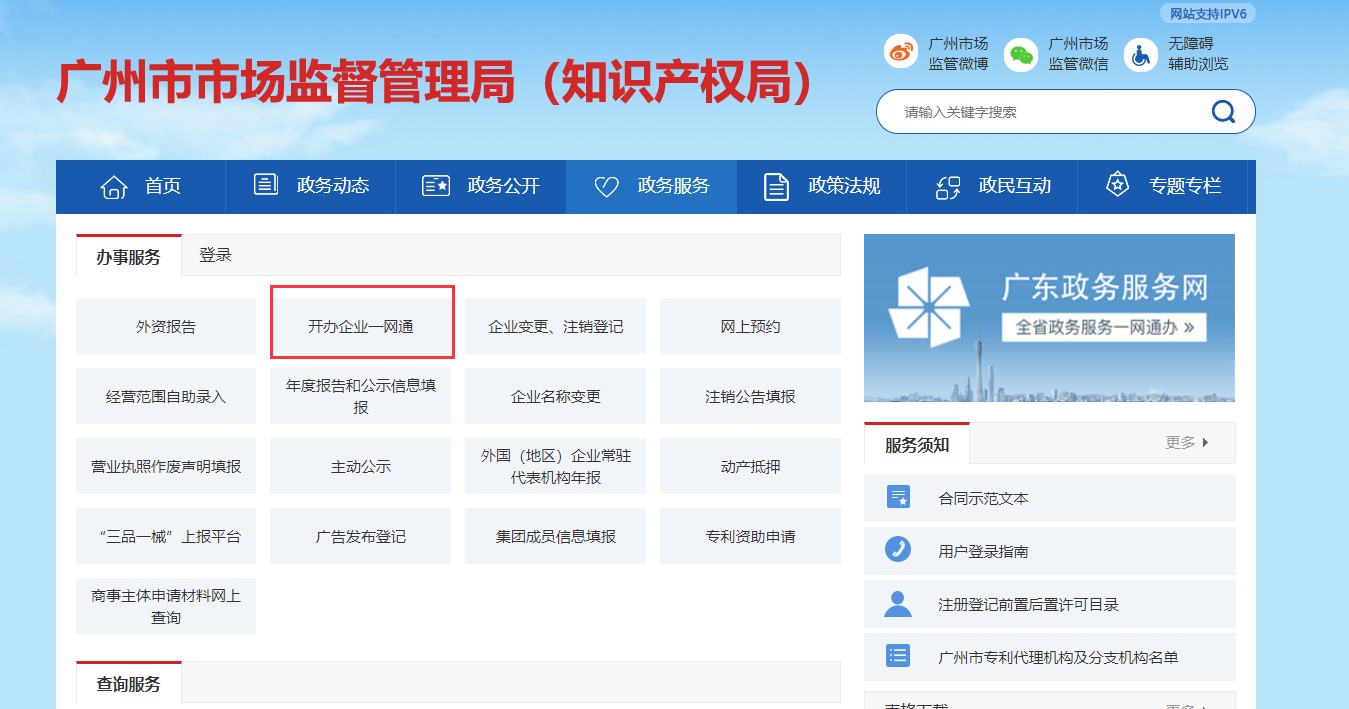Click the exchange icon beside 政民互动
Screen dimensions: 1349x709
[x=948, y=186]
